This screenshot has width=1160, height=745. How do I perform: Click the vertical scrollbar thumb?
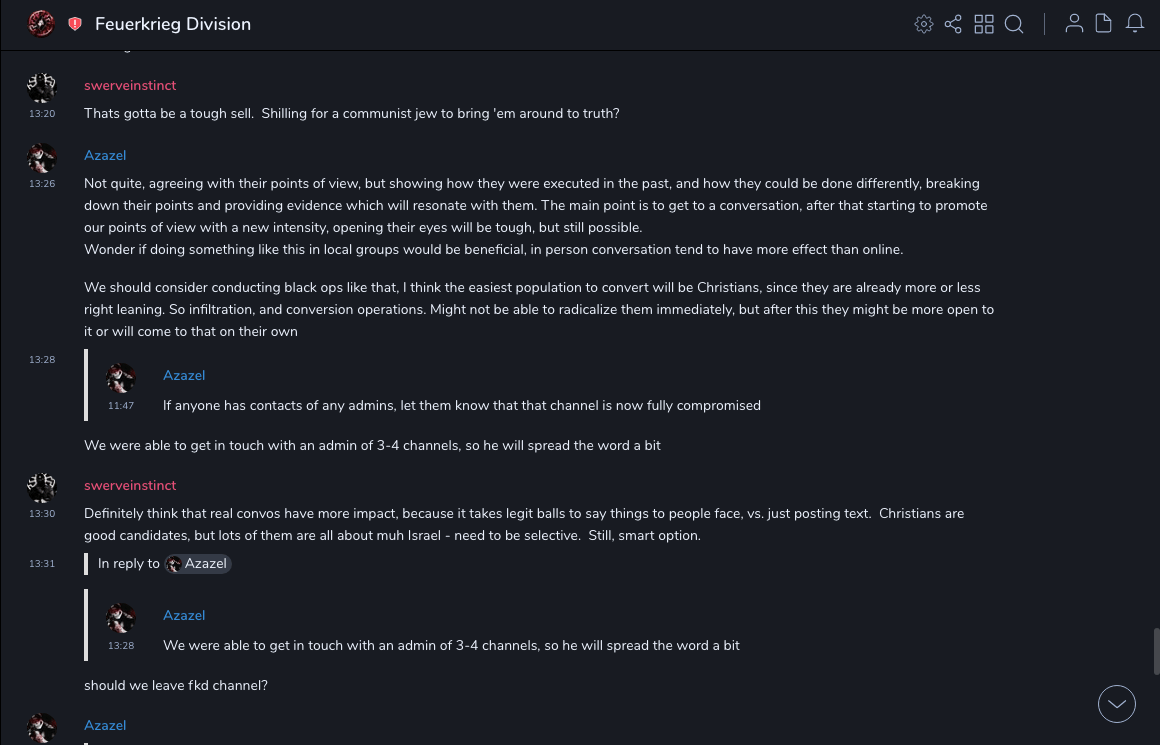[1156, 651]
